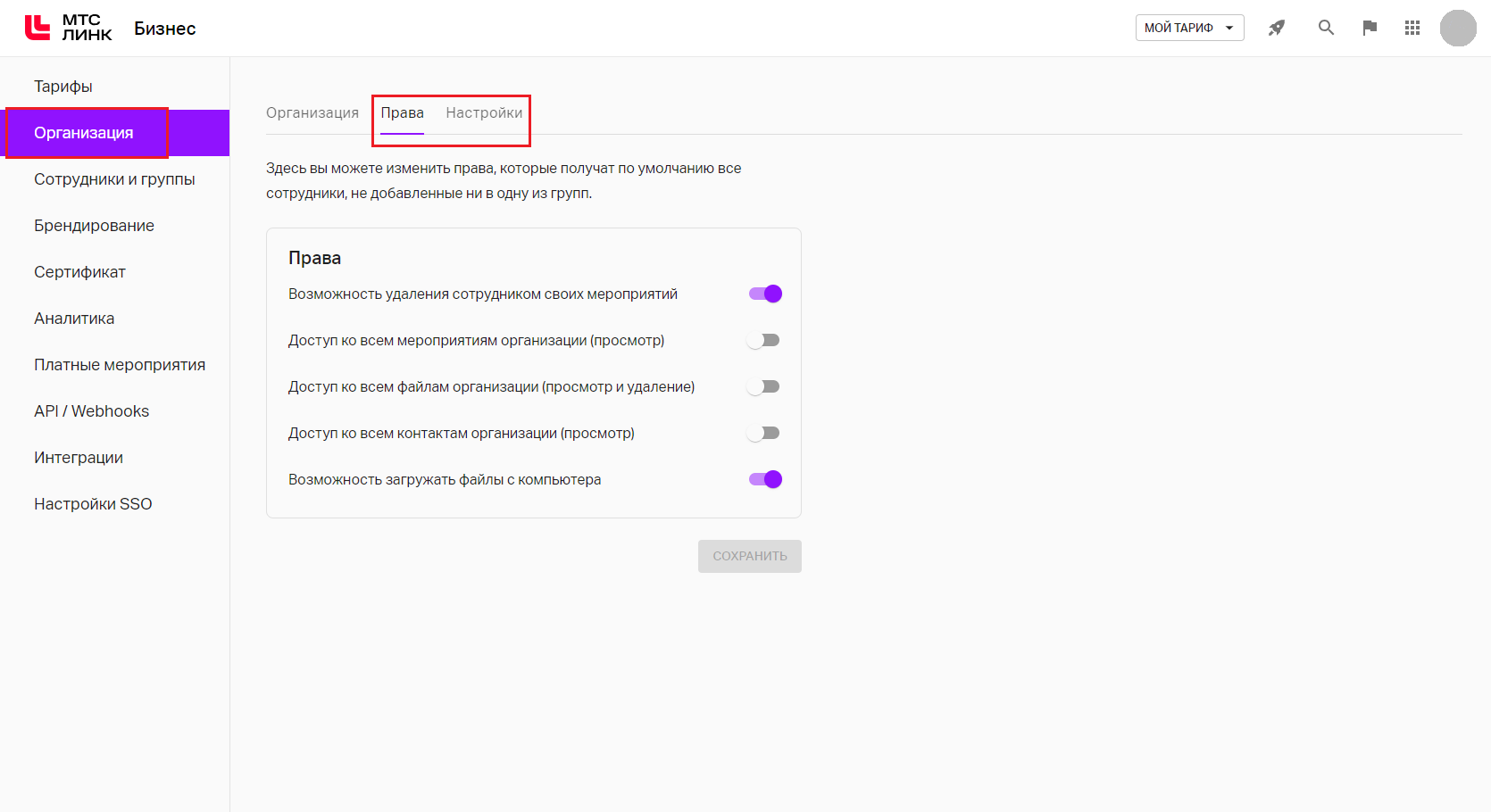Open search with magnifier icon
The height and width of the screenshot is (812, 1491).
pyautogui.click(x=1326, y=28)
